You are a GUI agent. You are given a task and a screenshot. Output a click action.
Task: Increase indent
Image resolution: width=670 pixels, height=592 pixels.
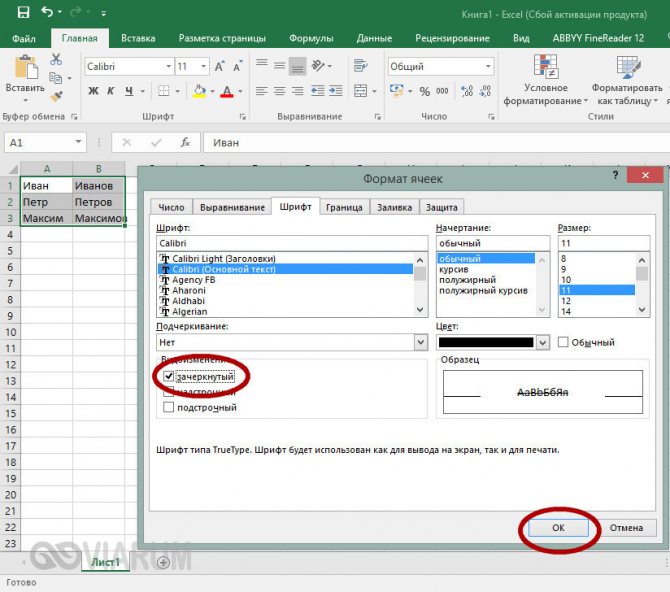coord(336,91)
